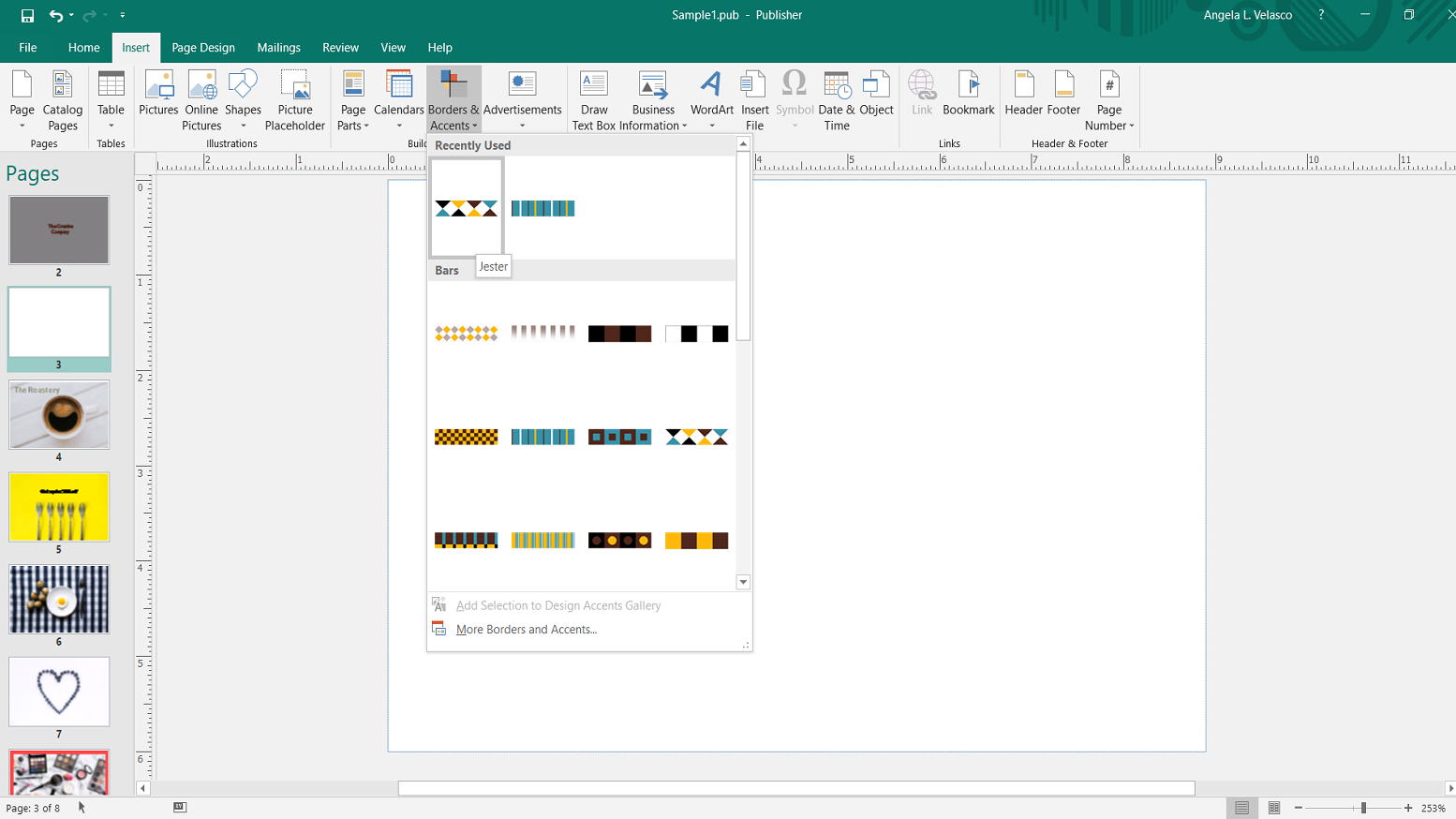The width and height of the screenshot is (1456, 819).
Task: Open the Page Design tab
Action: point(203,48)
